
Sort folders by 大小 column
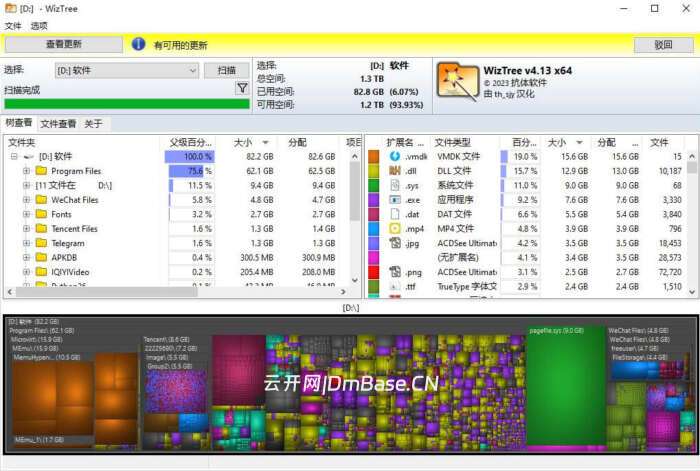click(246, 142)
